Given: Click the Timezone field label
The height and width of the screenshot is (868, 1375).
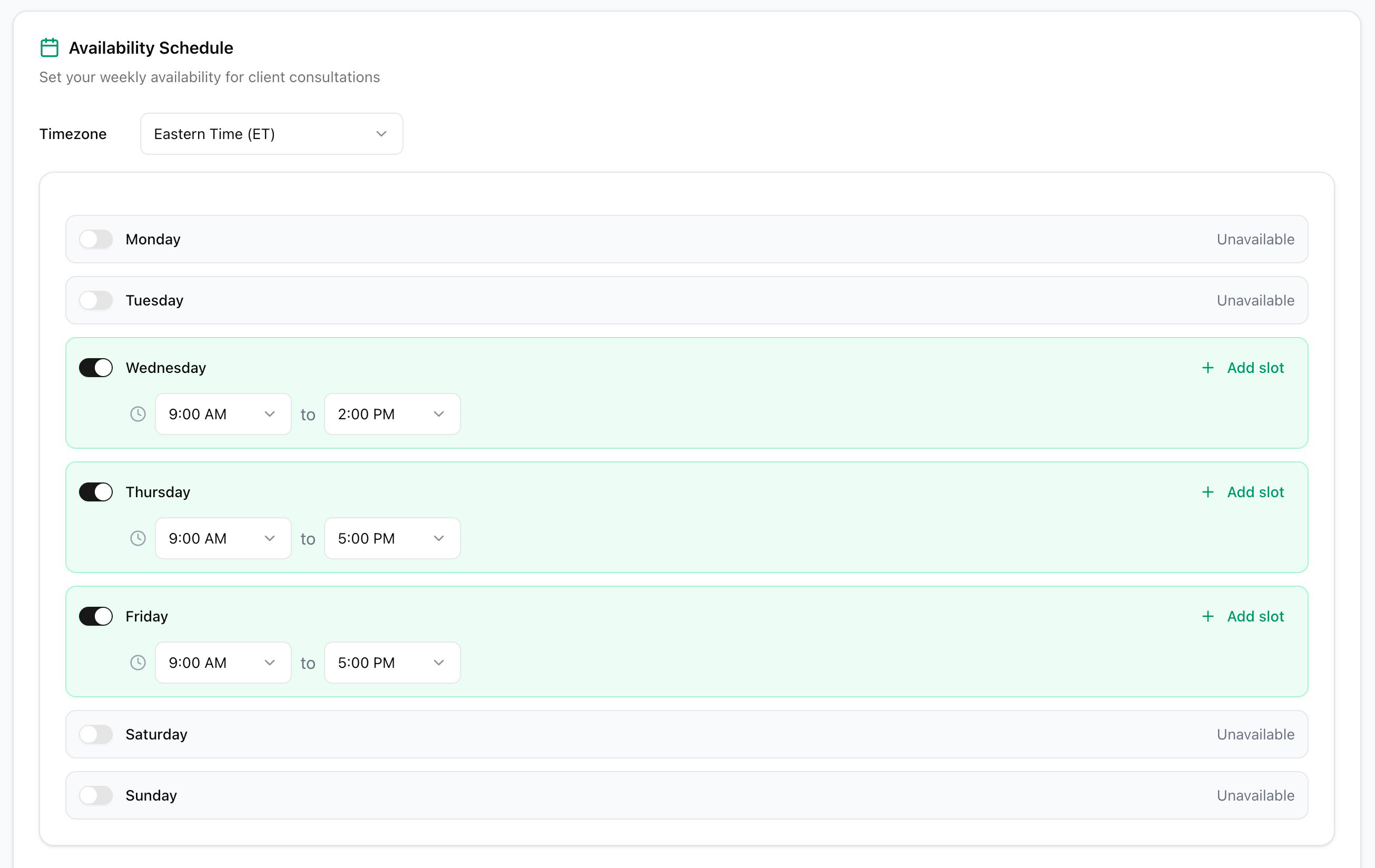Looking at the screenshot, I should click(73, 134).
